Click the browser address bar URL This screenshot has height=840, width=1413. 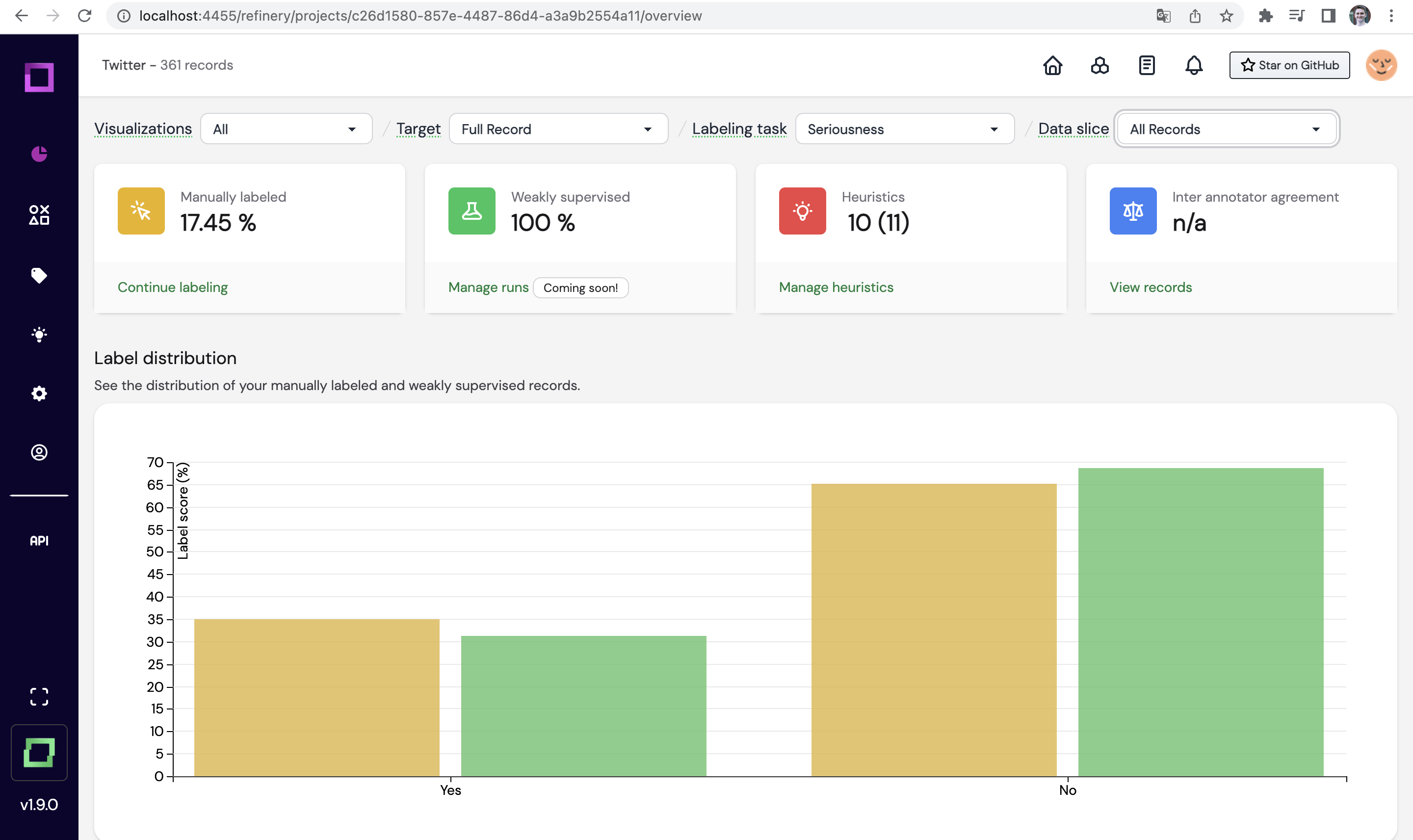pos(420,16)
